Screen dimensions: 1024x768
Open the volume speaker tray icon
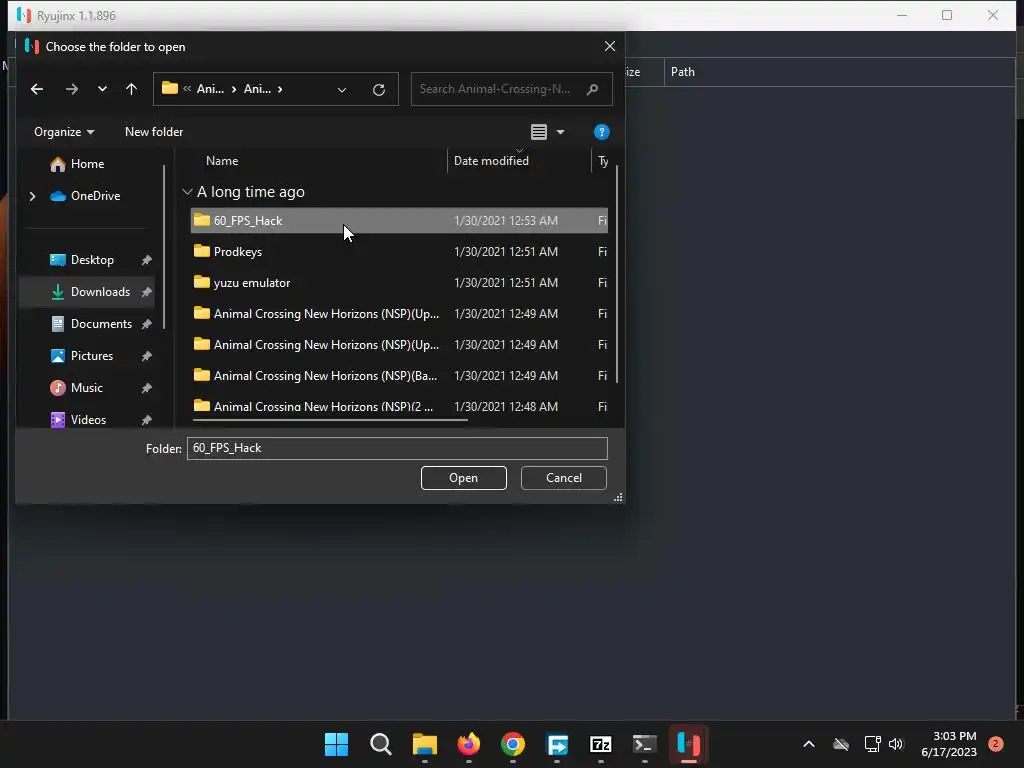[x=896, y=744]
